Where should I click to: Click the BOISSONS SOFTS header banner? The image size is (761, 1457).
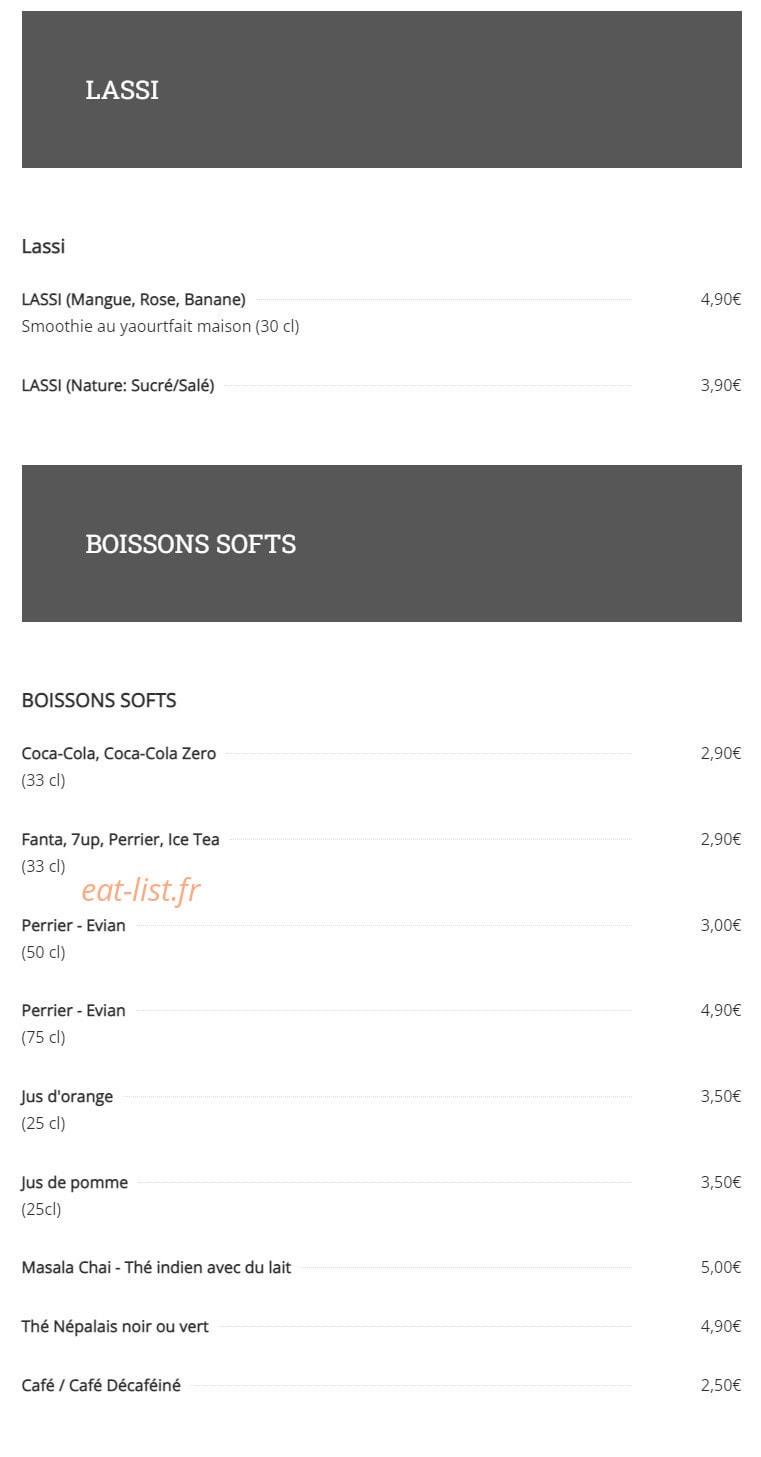click(381, 543)
